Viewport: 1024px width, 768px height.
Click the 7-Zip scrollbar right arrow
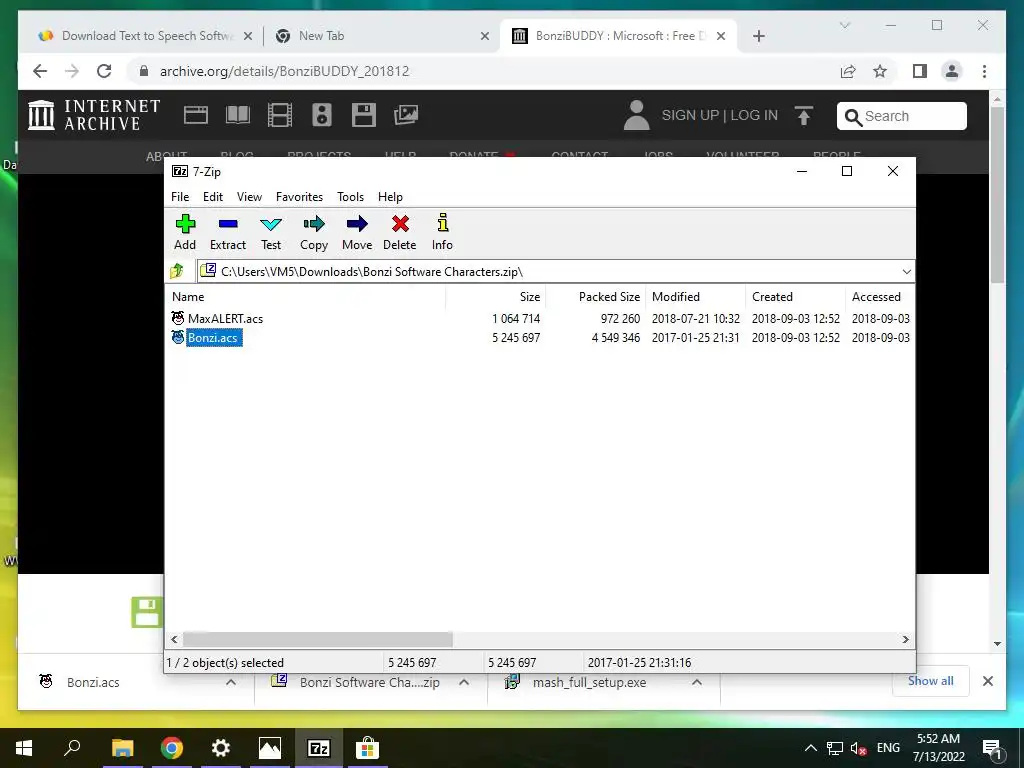point(905,639)
